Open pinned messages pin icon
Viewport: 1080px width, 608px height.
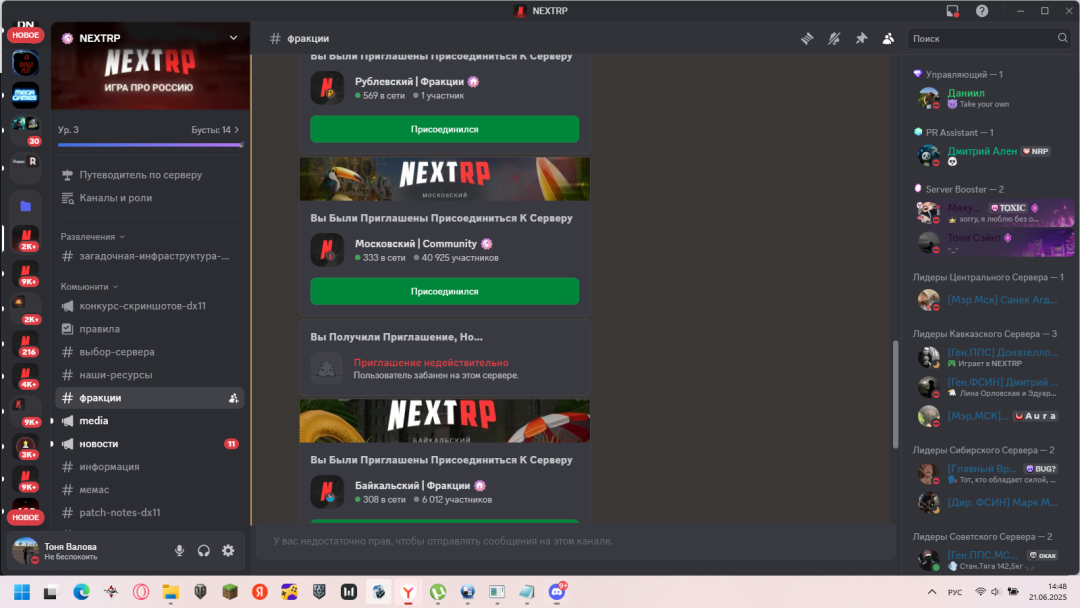[x=861, y=39]
